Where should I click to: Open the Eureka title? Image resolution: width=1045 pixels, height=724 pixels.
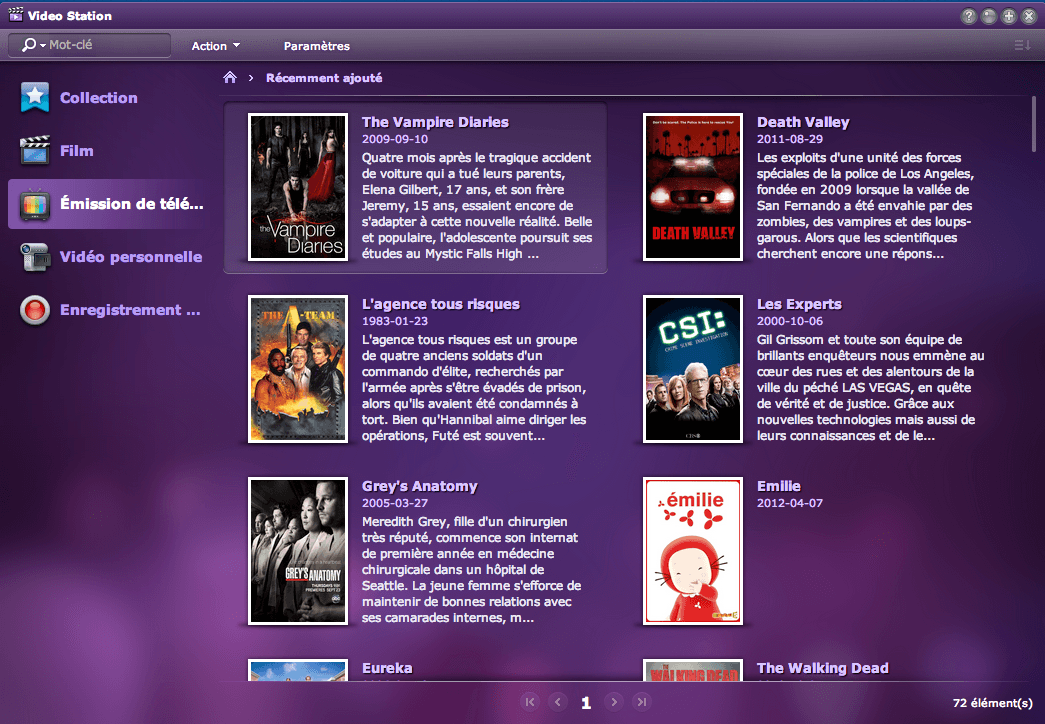pos(387,668)
